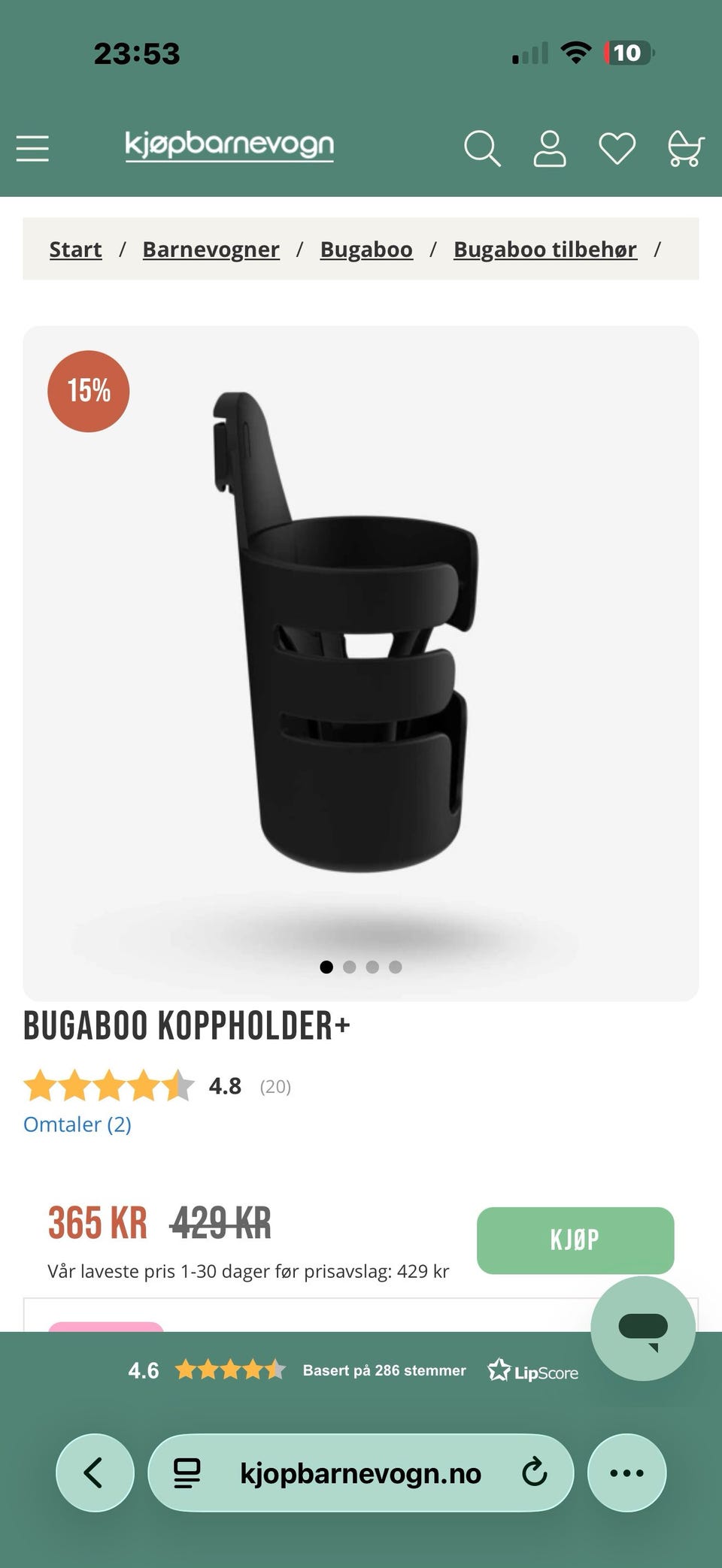Reload the page in browser bar

534,1472
